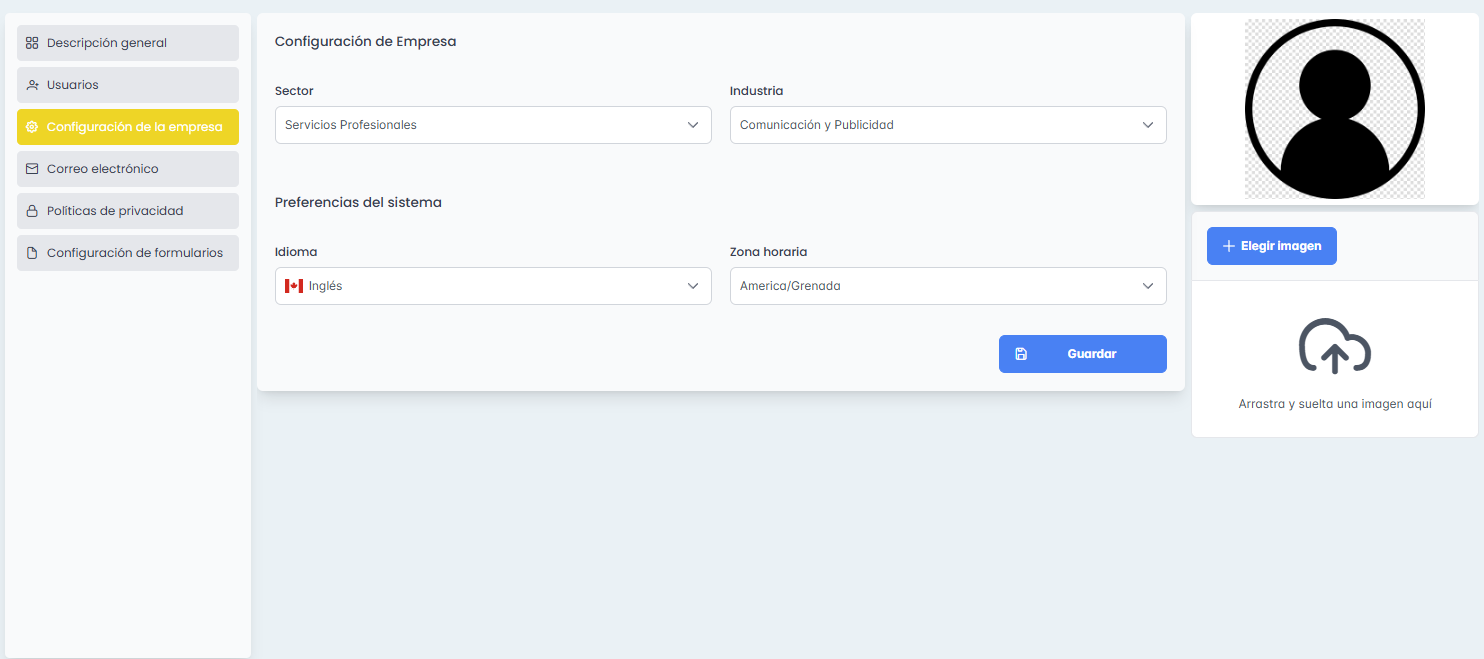Screen dimensions: 1484x659
Task: Open the Sector dropdown
Action: pos(492,125)
